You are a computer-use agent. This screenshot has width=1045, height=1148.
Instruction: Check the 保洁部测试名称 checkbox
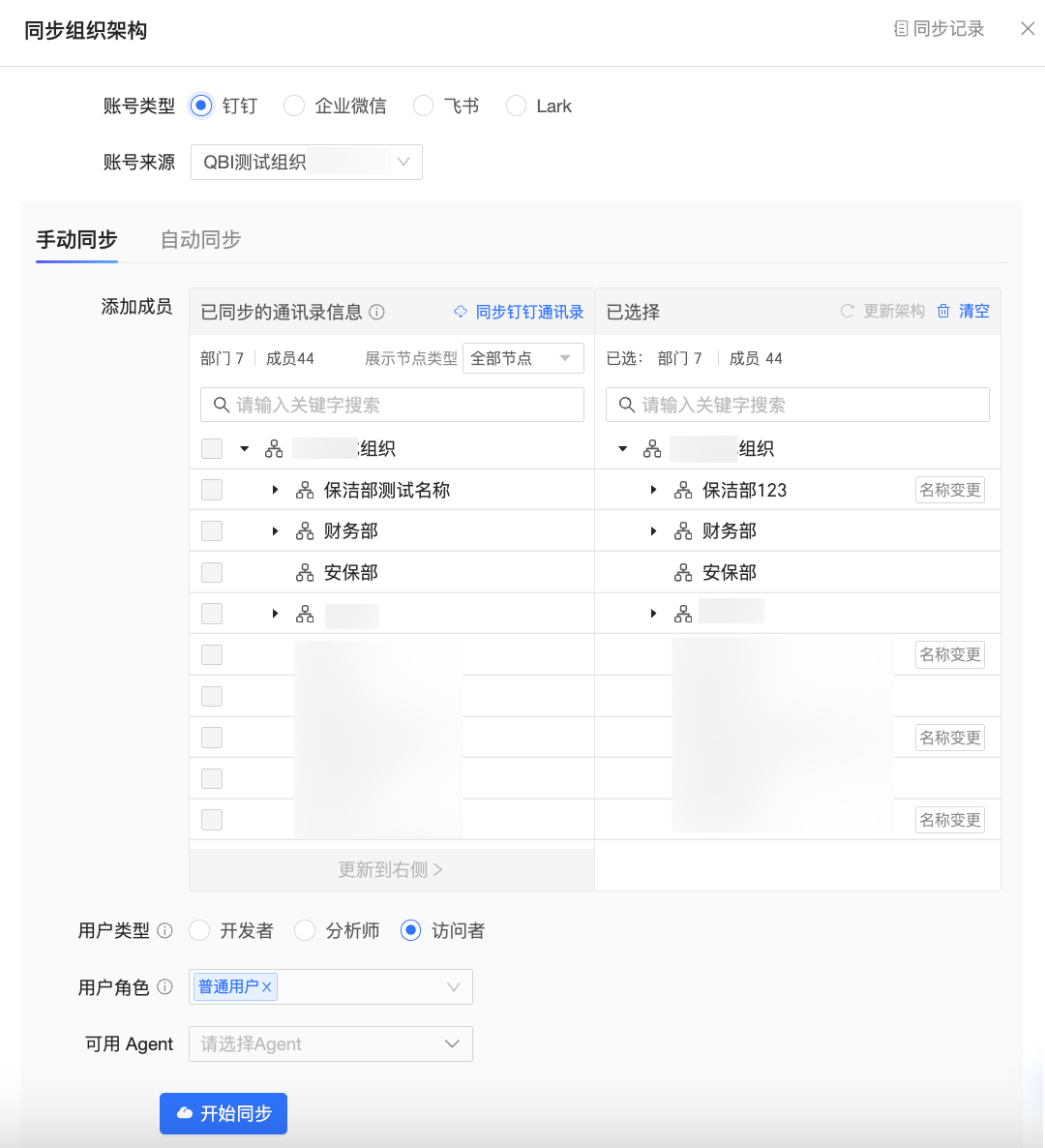pyautogui.click(x=212, y=490)
